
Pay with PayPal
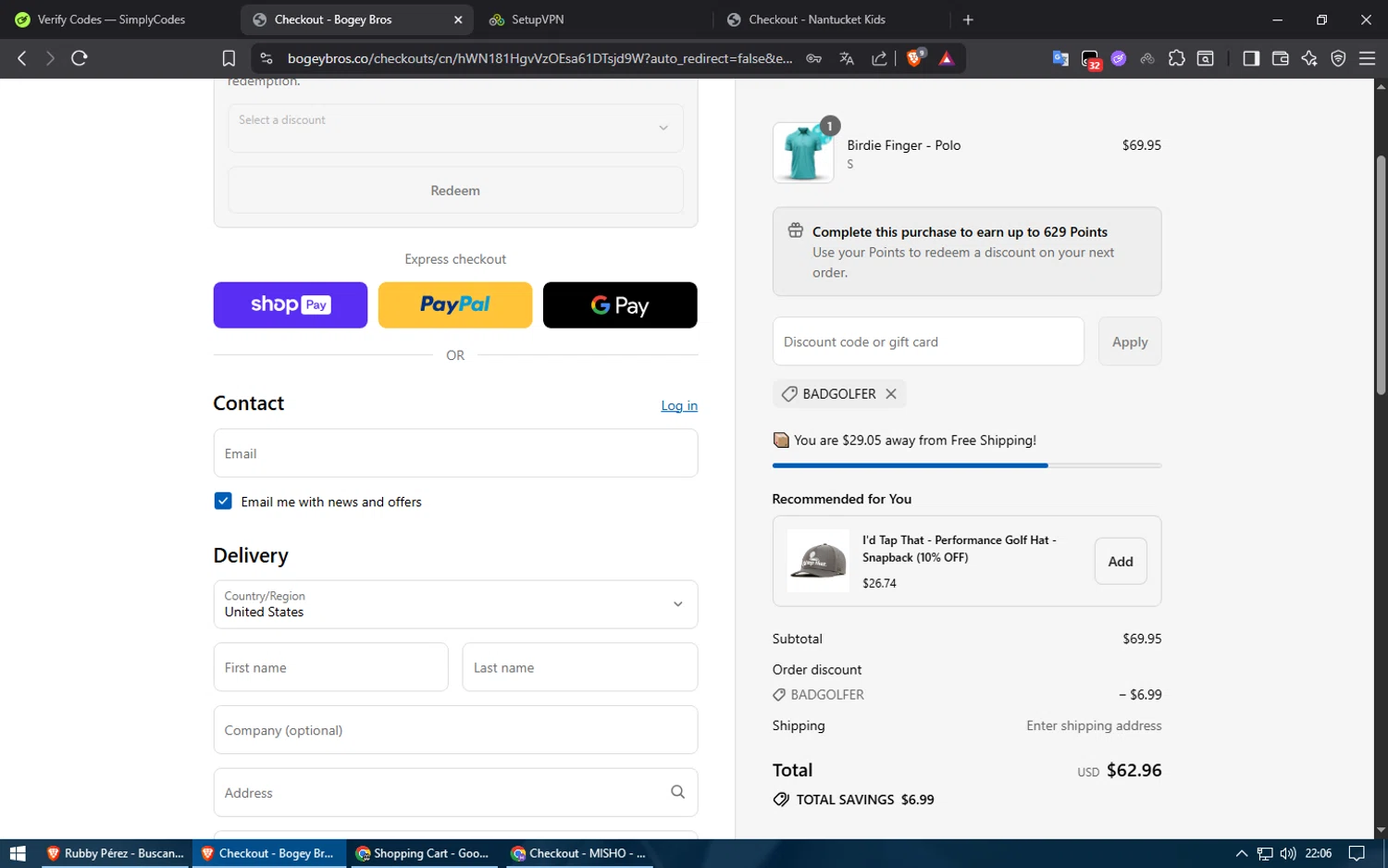pyautogui.click(x=455, y=305)
